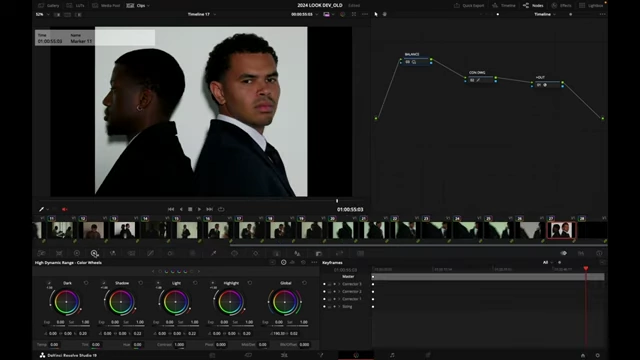Viewport: 640px width, 360px height.
Task: Open the LUTs panel
Action: tap(76, 5)
